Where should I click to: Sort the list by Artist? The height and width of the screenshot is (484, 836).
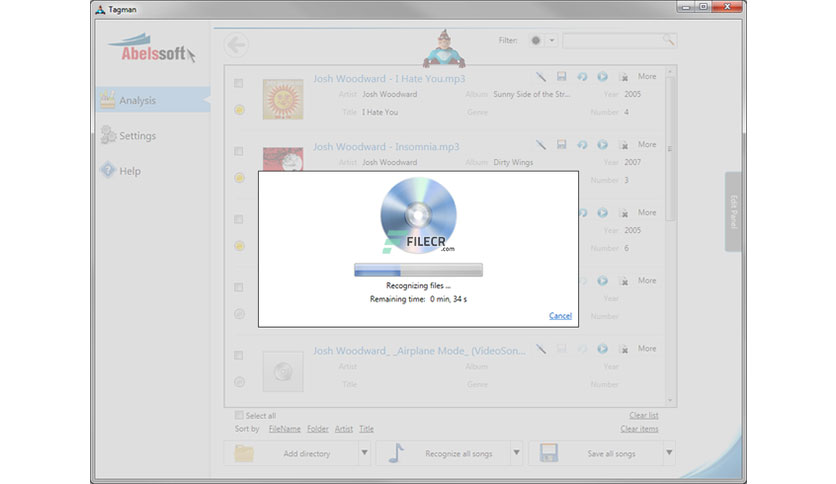click(x=343, y=429)
